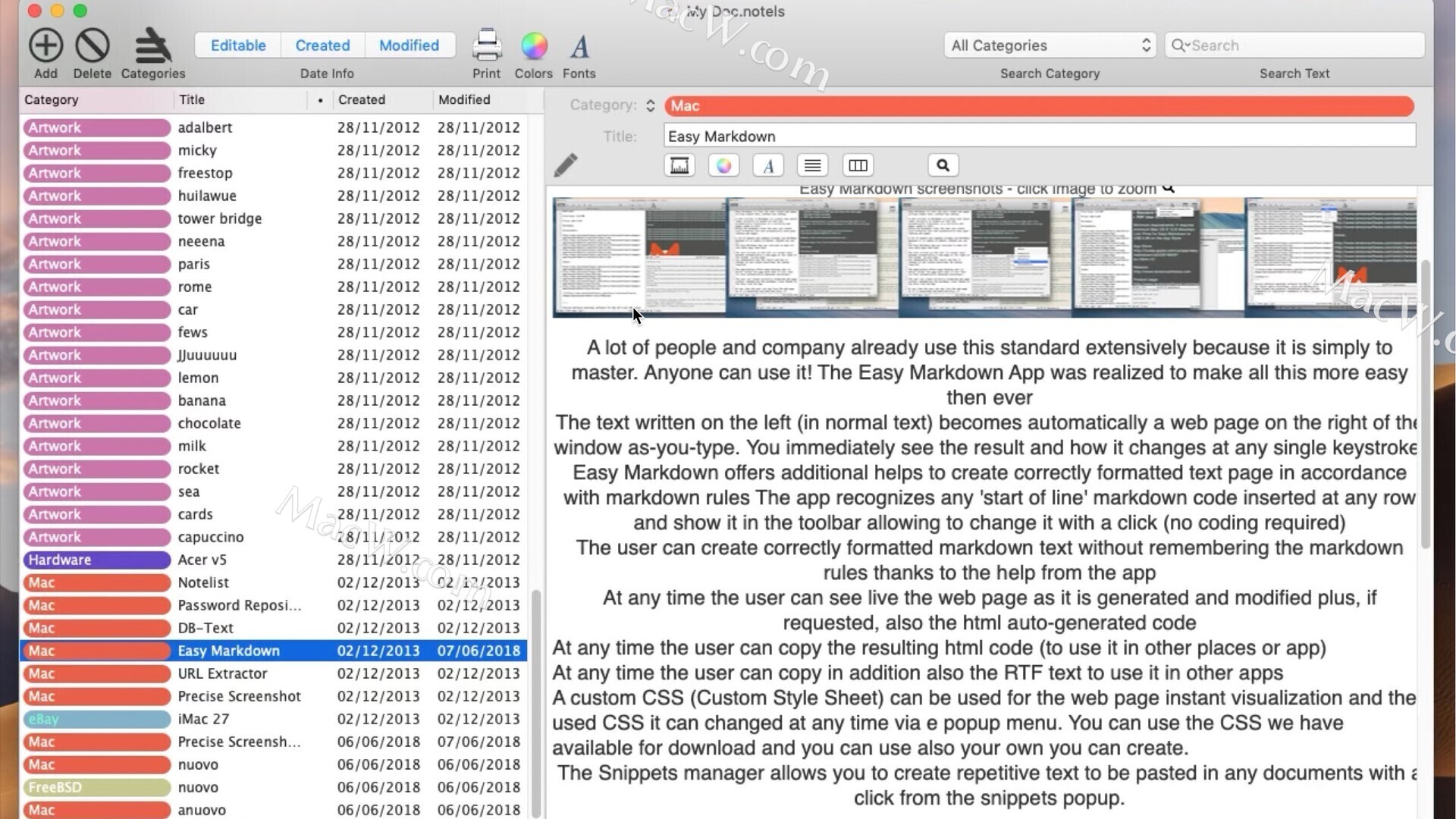Image resolution: width=1456 pixels, height=819 pixels.
Task: Toggle the Modified date column segment
Action: click(x=409, y=45)
